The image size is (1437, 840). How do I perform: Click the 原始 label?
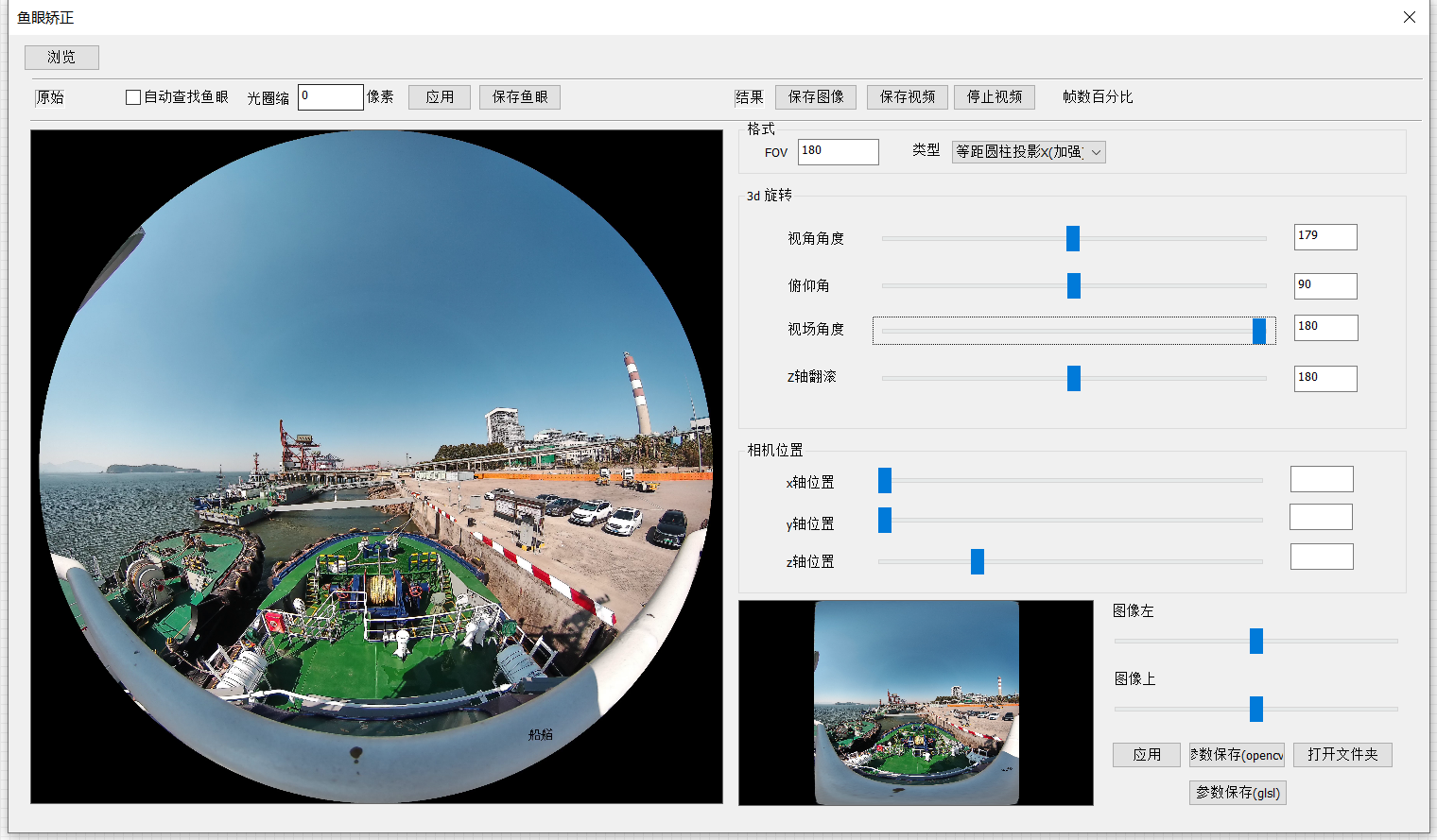point(50,97)
